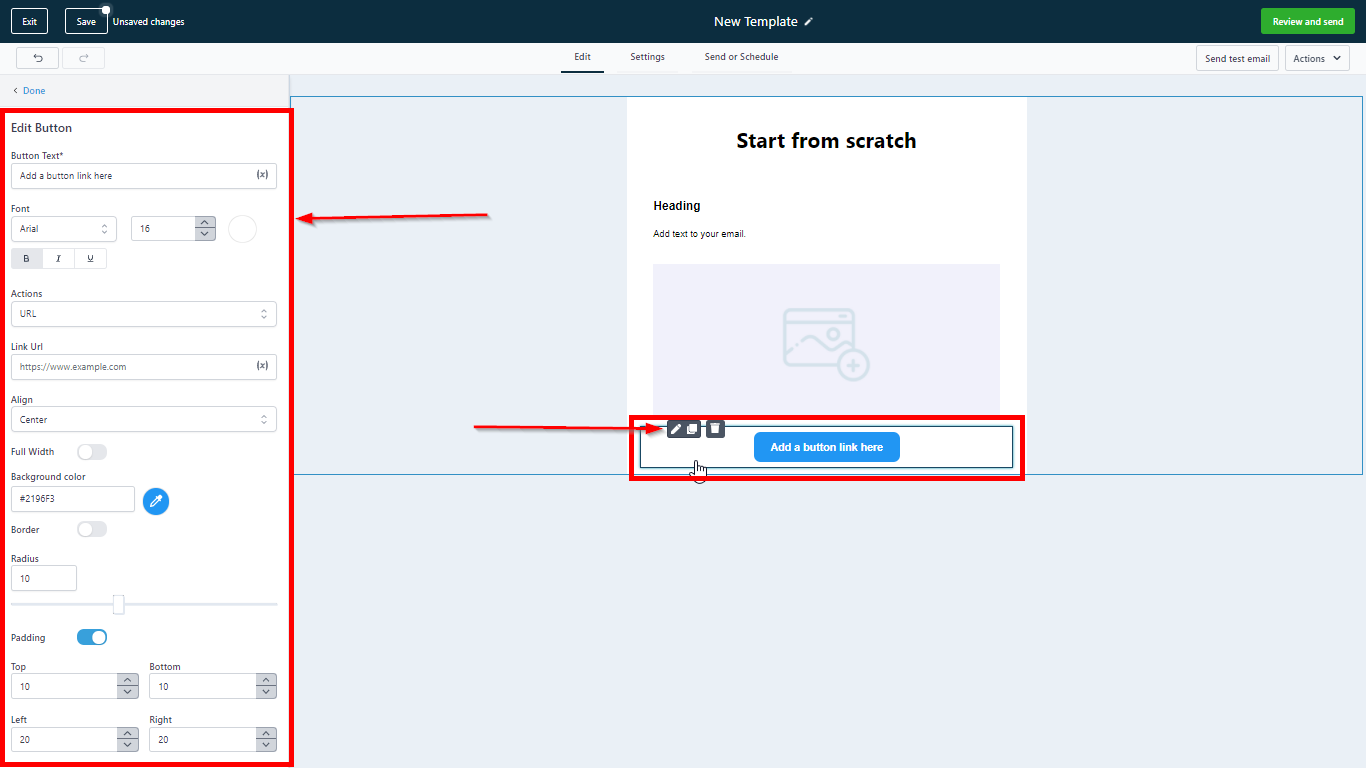Open the Arial font family dropdown
The height and width of the screenshot is (768, 1366).
pos(64,229)
